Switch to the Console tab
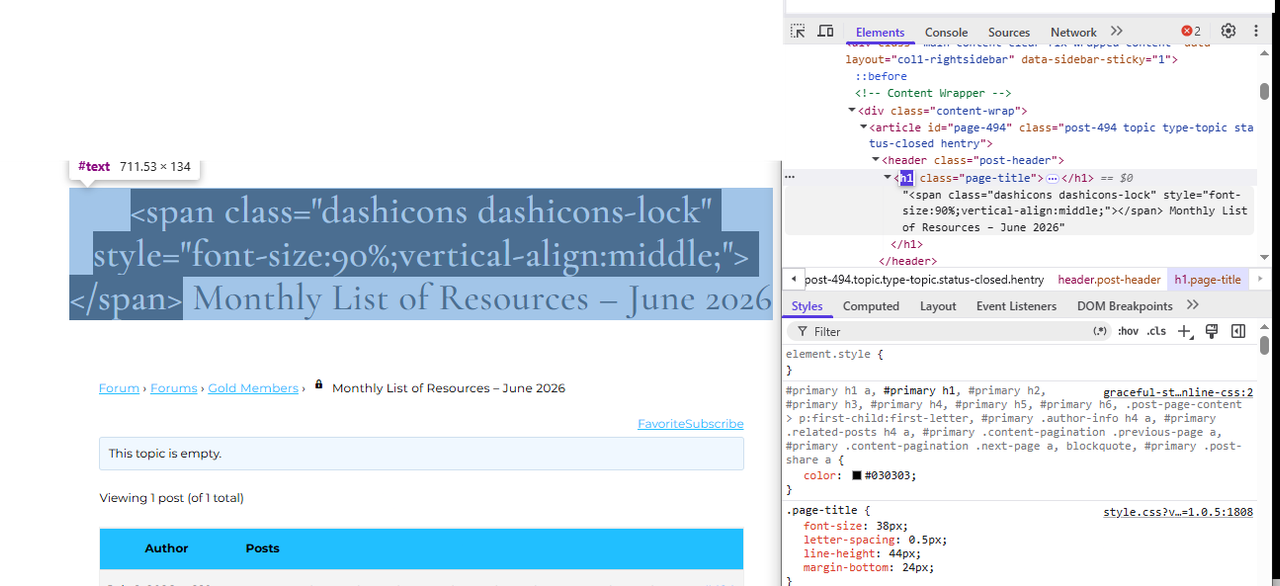This screenshot has width=1280, height=586. (946, 32)
